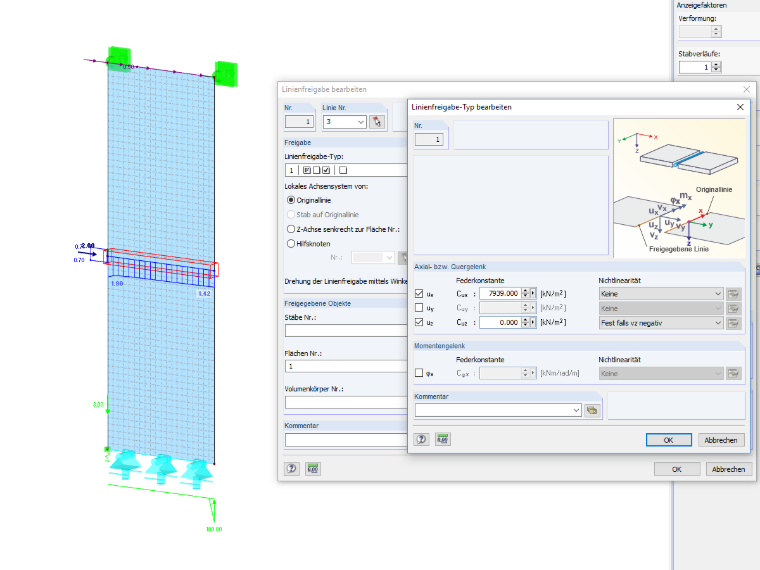Open Kommentar dropdown in Linienfreigabe-Typ dialog
This screenshot has width=760, height=570.
click(x=576, y=410)
